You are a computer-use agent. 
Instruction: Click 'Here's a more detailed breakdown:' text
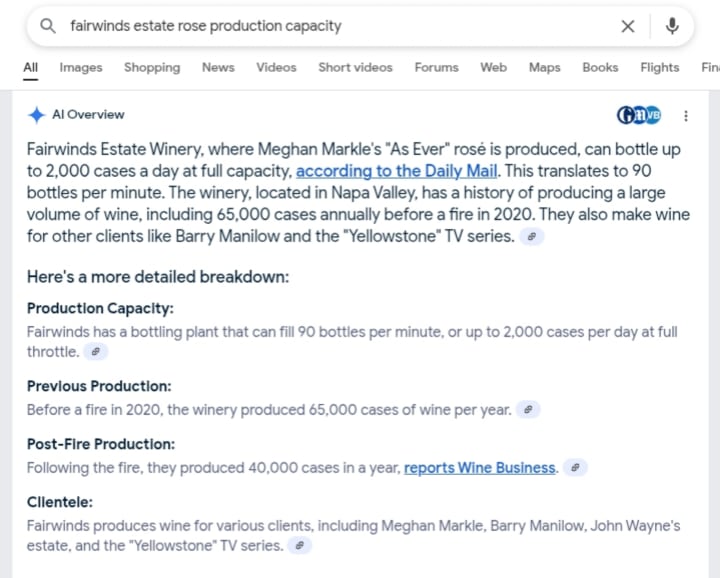158,277
